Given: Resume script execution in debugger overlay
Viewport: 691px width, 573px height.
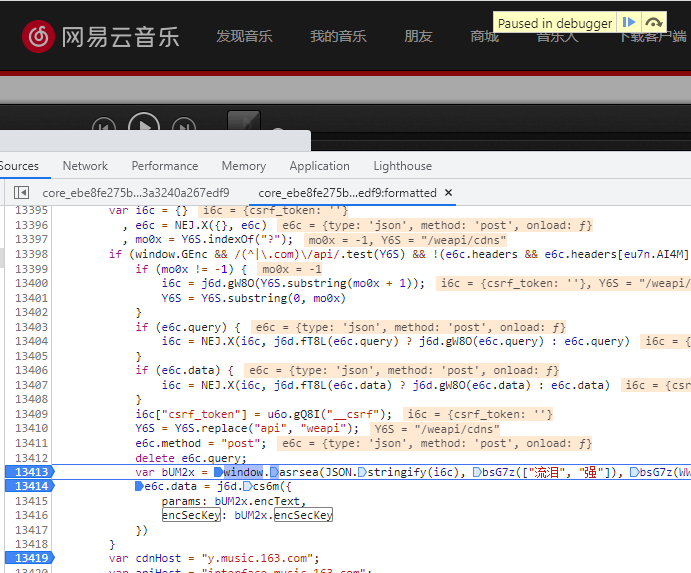Looking at the screenshot, I should pos(628,22).
